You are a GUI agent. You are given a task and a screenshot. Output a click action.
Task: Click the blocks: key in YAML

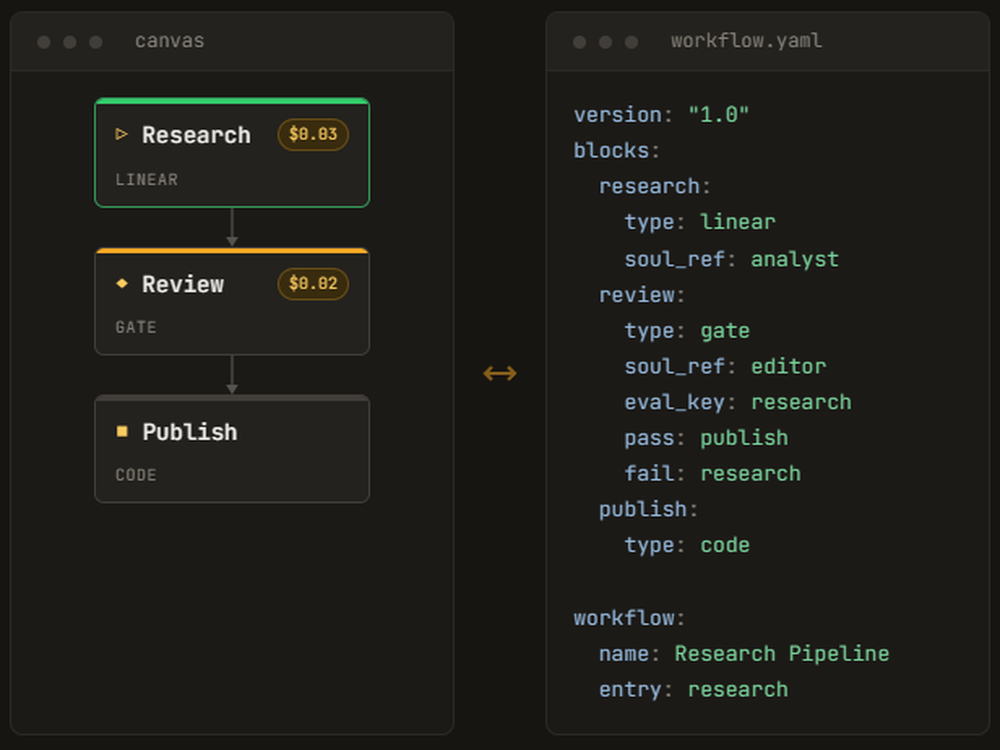[616, 151]
